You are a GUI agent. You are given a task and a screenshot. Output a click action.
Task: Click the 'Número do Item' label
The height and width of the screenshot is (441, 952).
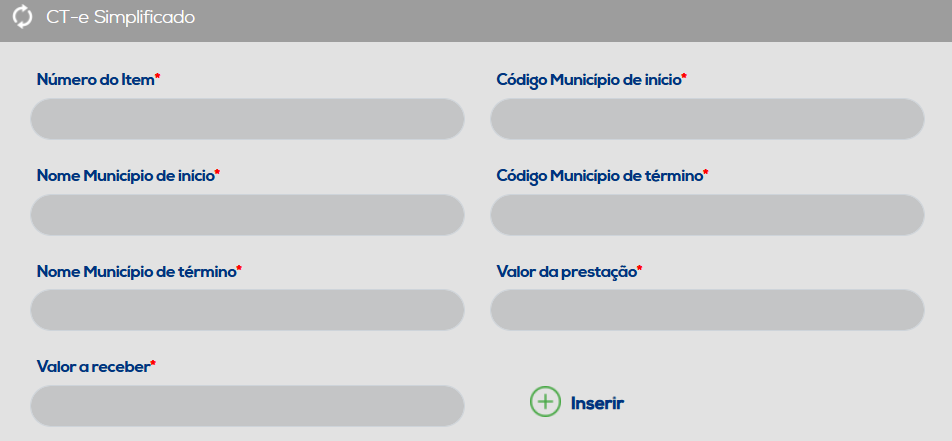(95, 80)
